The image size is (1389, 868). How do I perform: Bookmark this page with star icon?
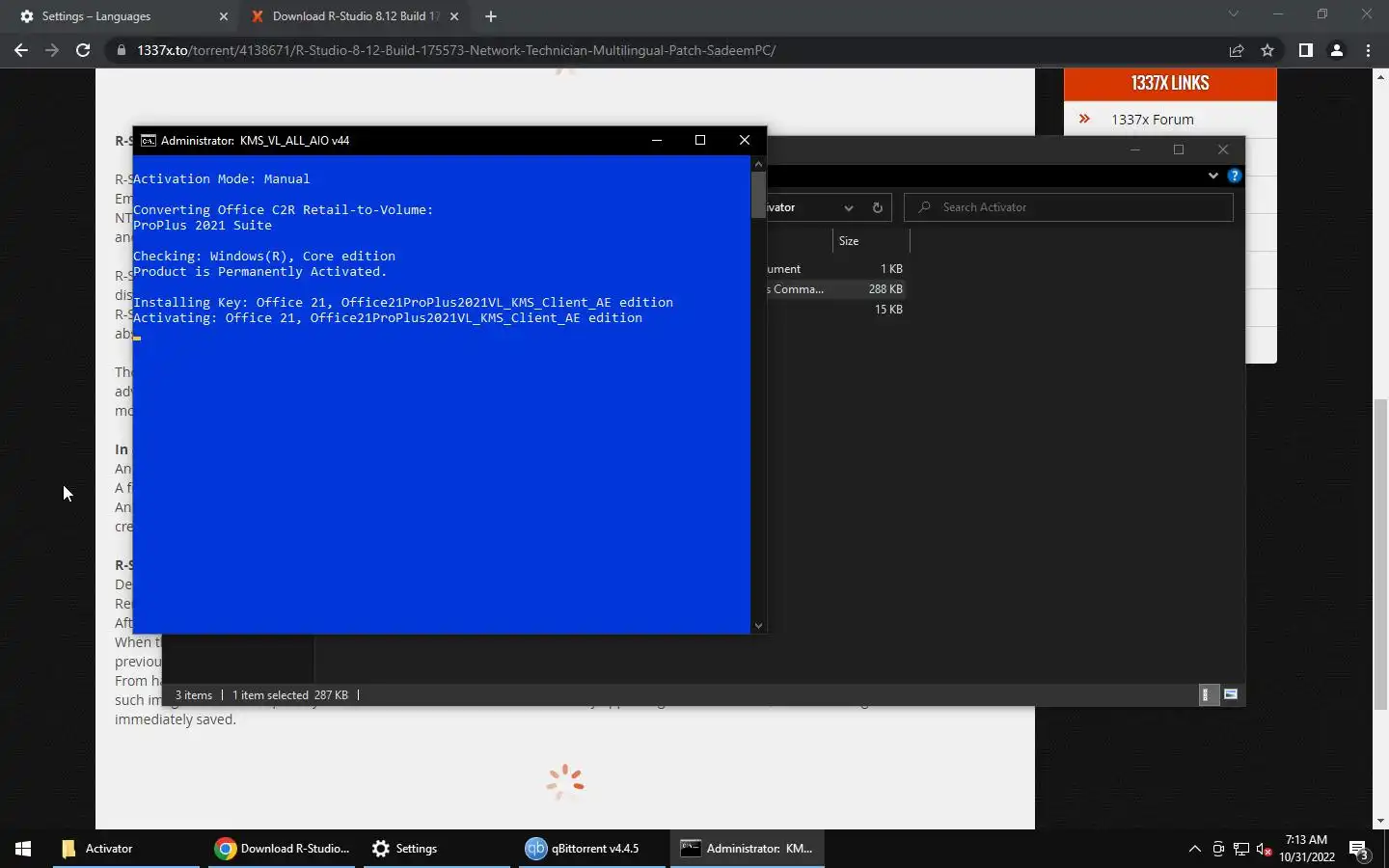coord(1267,50)
